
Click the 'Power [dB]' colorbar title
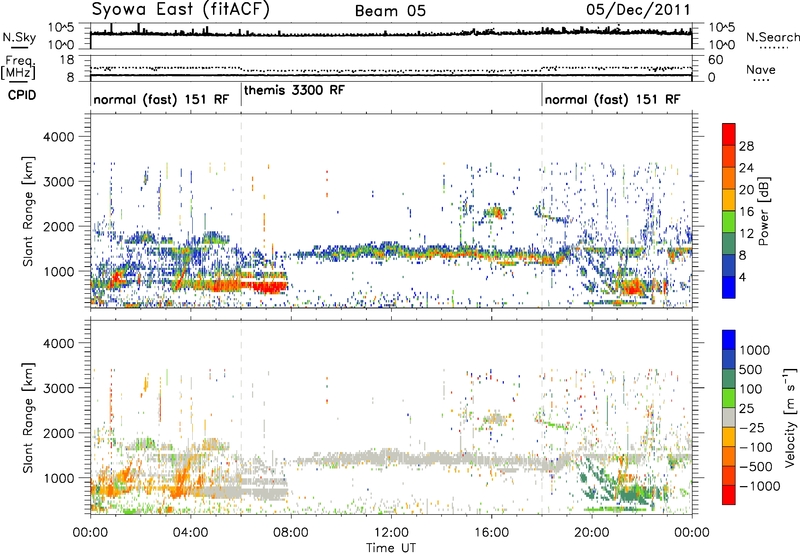click(764, 211)
